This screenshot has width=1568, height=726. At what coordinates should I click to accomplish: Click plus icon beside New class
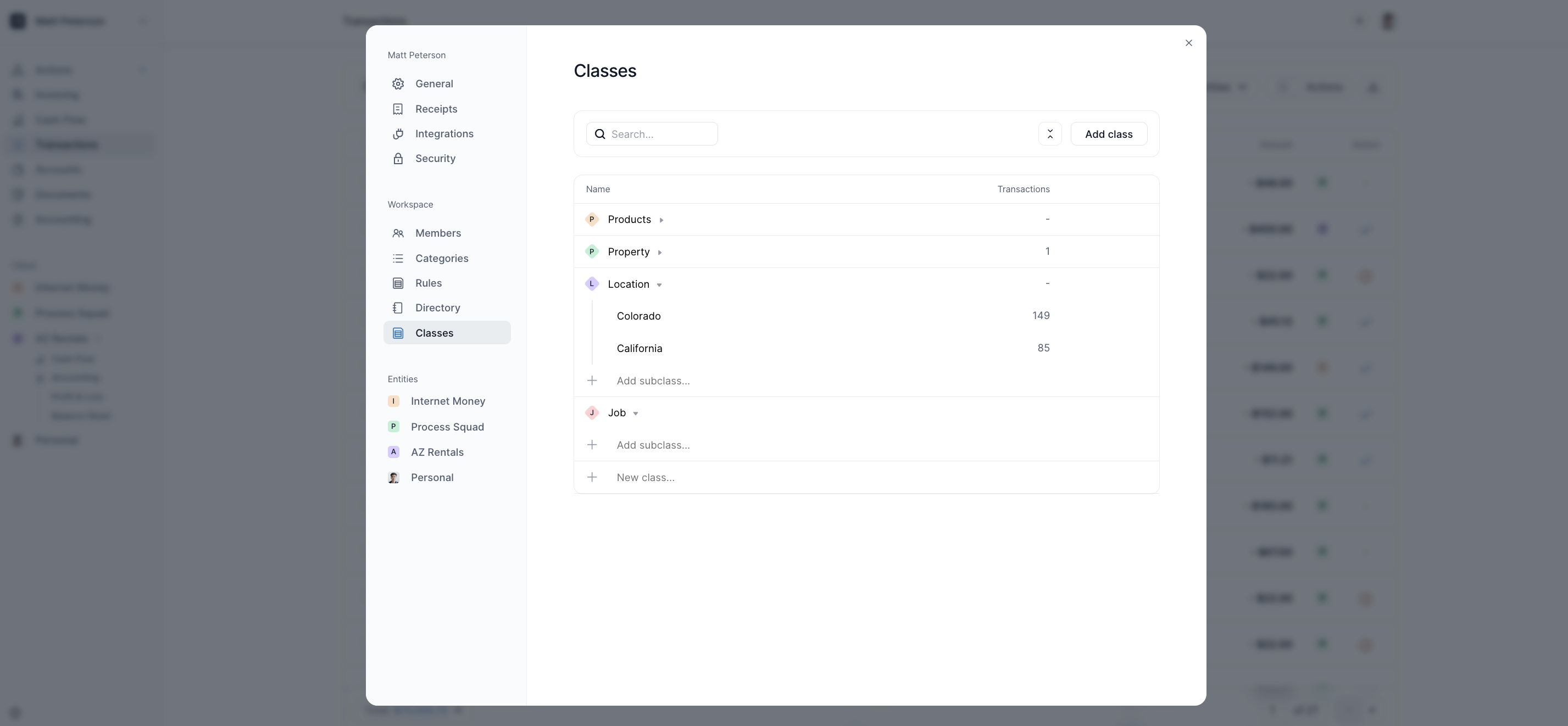[x=592, y=477]
